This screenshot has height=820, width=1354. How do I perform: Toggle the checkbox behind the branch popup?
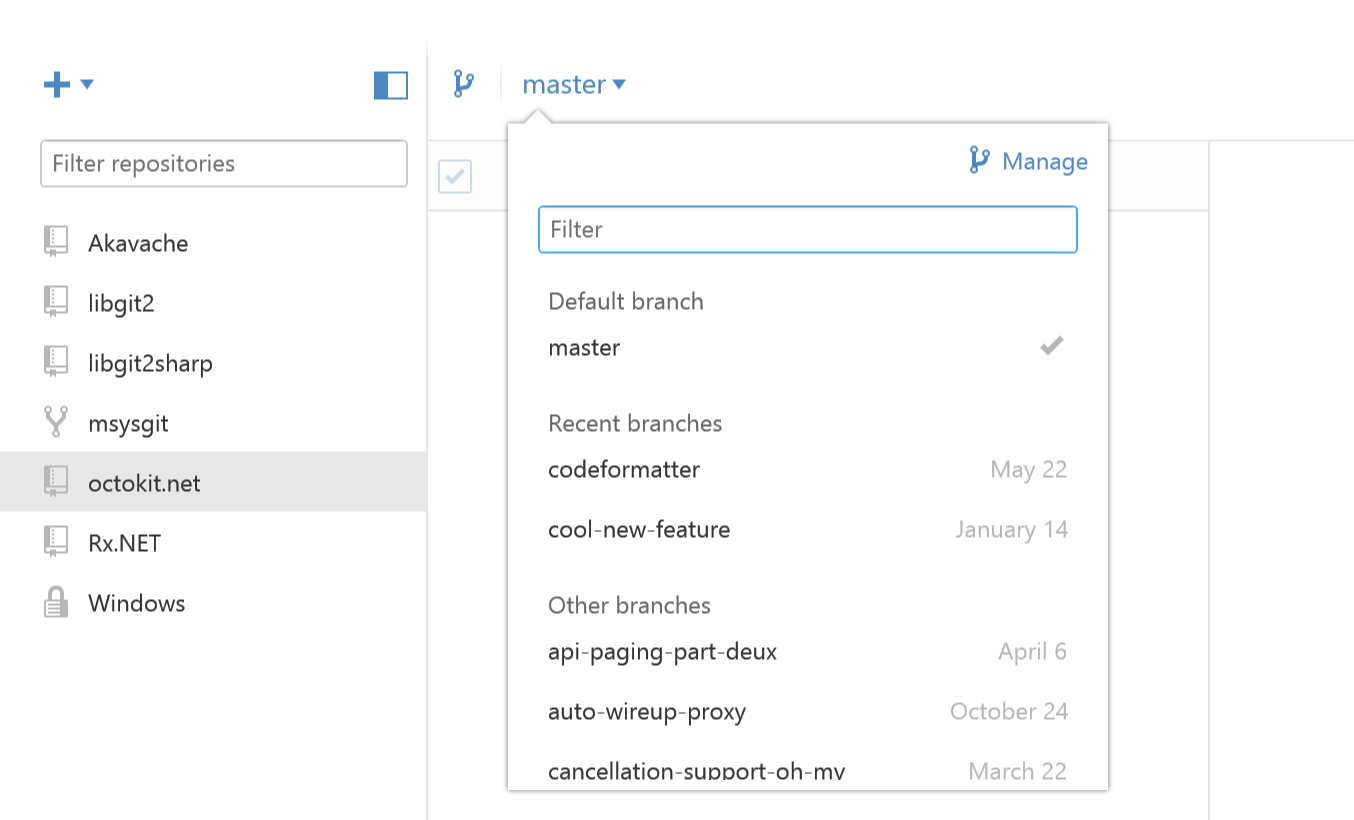click(x=455, y=177)
